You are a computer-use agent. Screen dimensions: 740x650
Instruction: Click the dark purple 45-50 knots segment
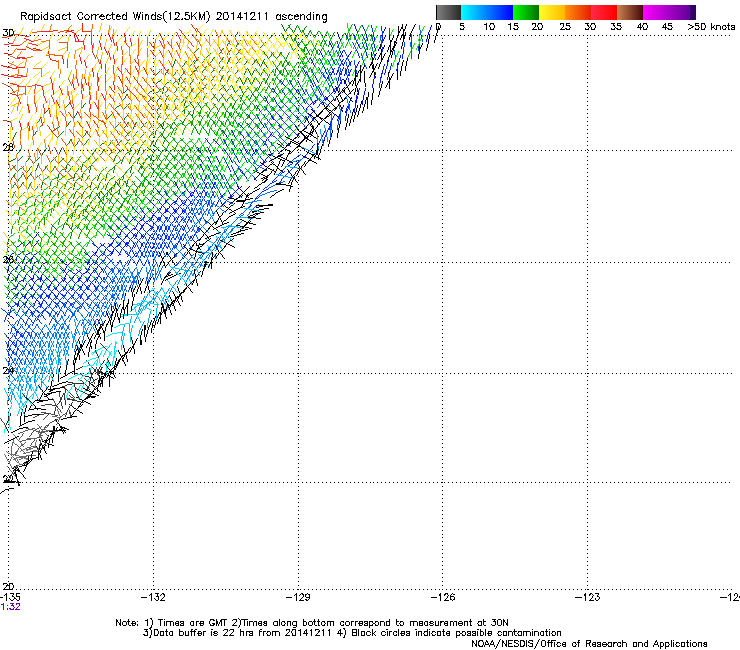(682, 12)
